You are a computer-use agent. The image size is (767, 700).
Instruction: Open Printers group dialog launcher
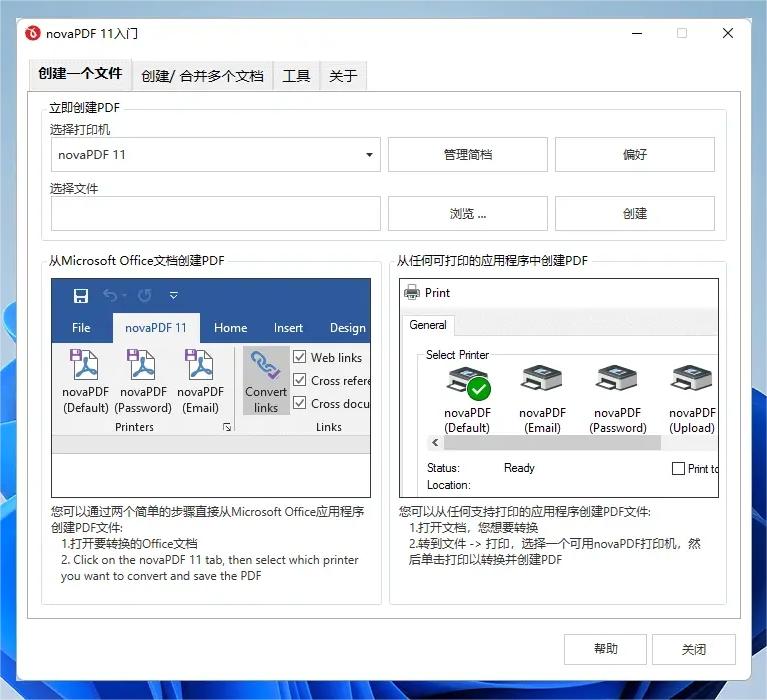pyautogui.click(x=227, y=427)
